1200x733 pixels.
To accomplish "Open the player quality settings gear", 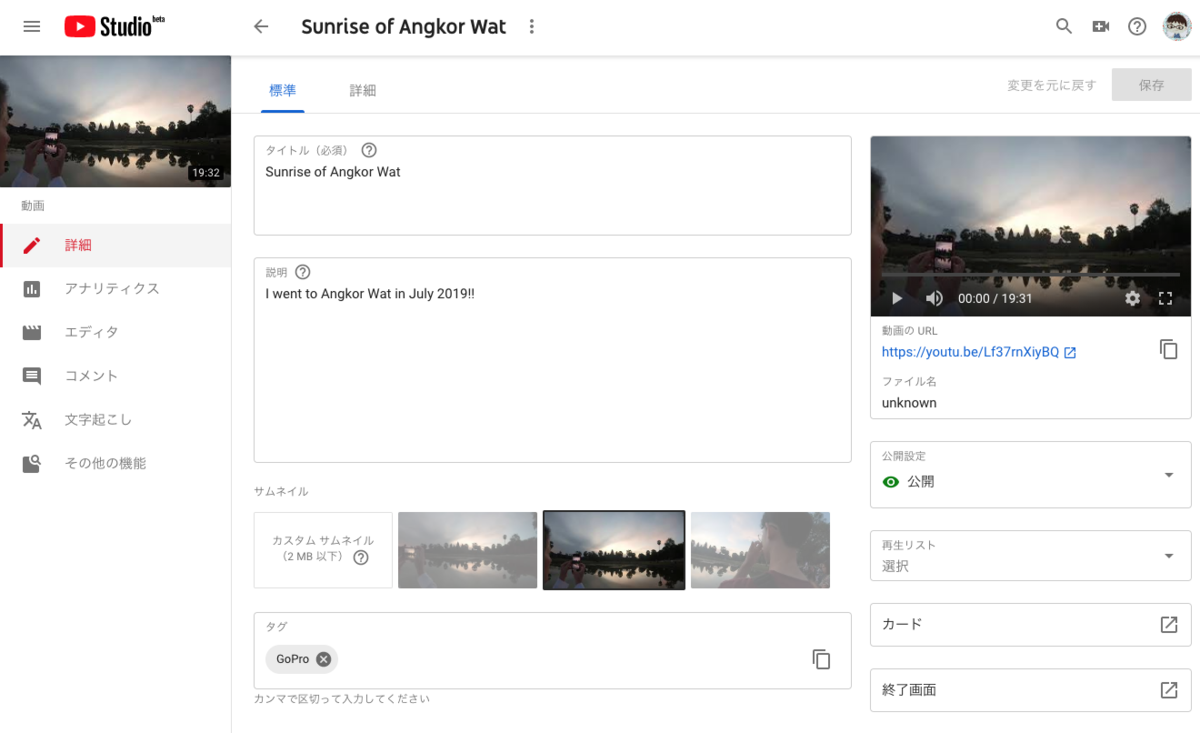I will click(1132, 298).
